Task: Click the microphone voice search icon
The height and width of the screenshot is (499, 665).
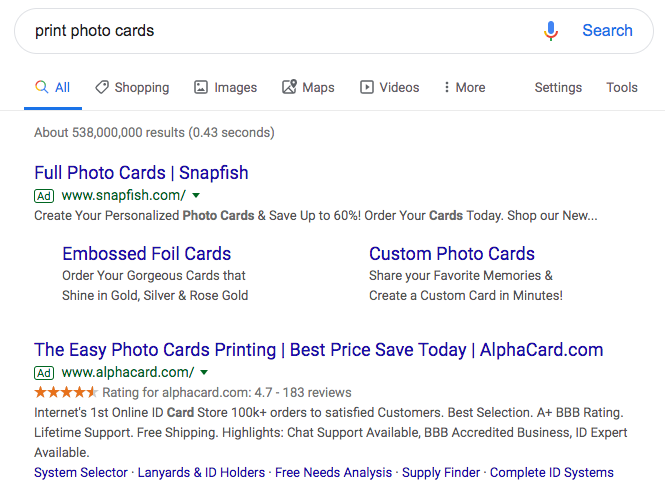Action: point(550,31)
